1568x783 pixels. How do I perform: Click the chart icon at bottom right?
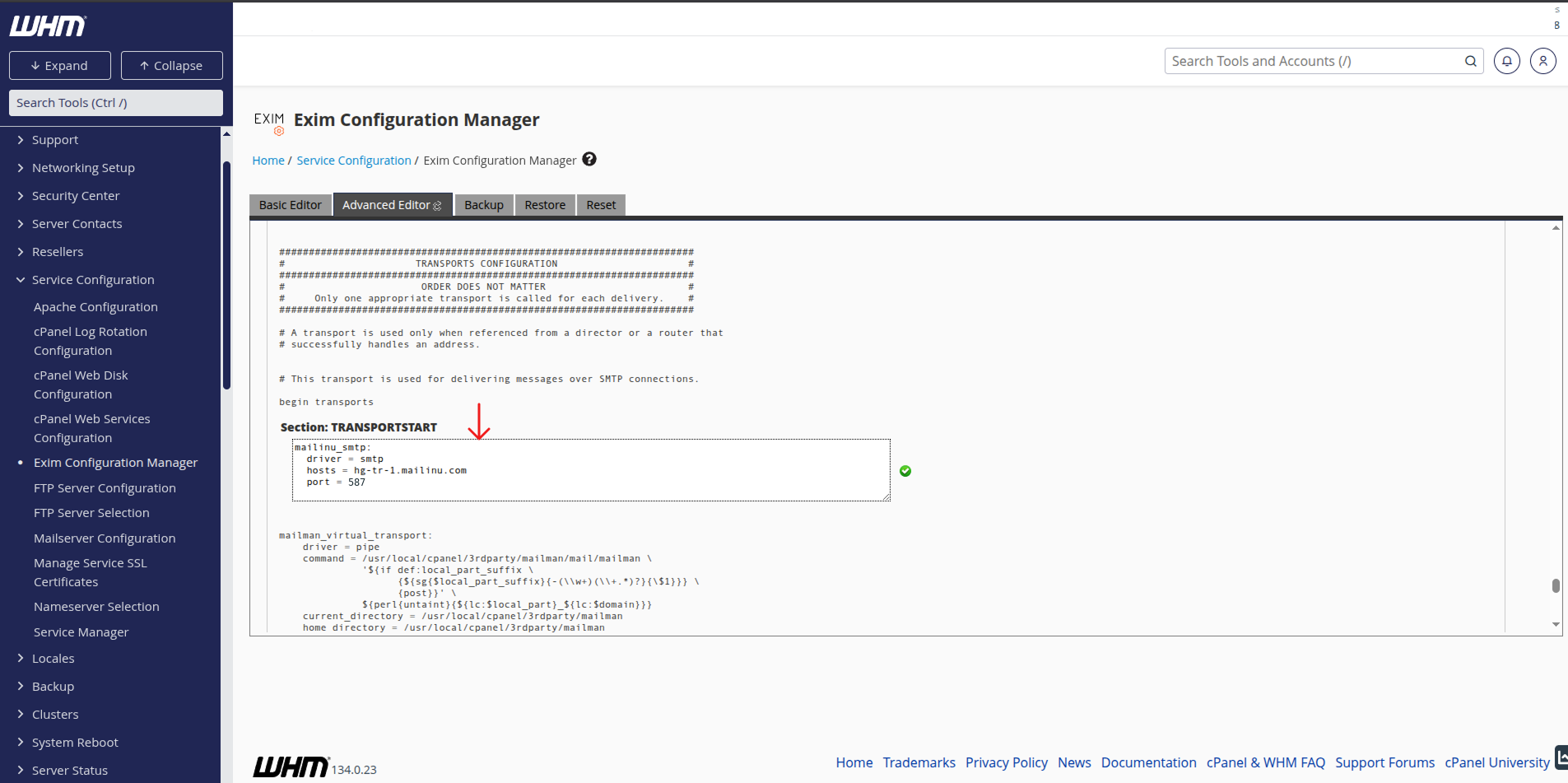pyautogui.click(x=1561, y=757)
